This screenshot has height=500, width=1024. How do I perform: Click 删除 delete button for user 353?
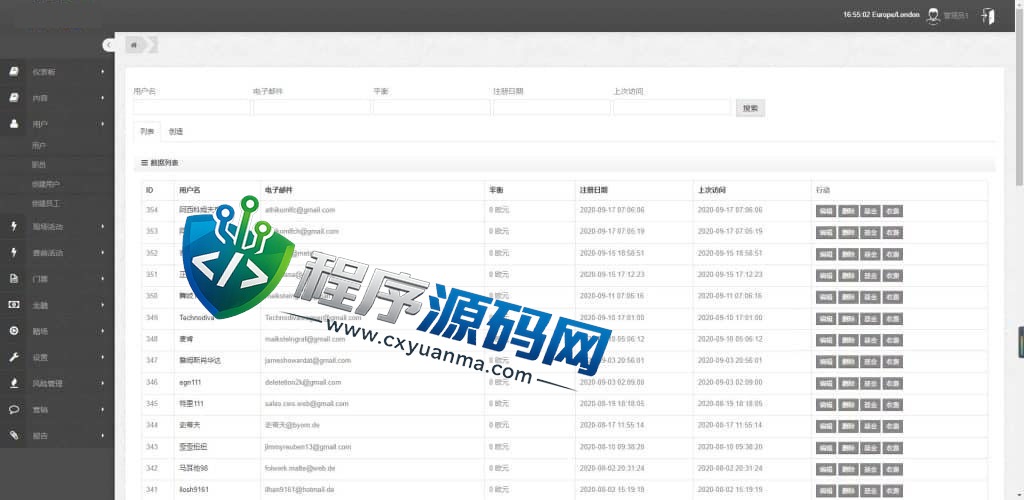(848, 232)
